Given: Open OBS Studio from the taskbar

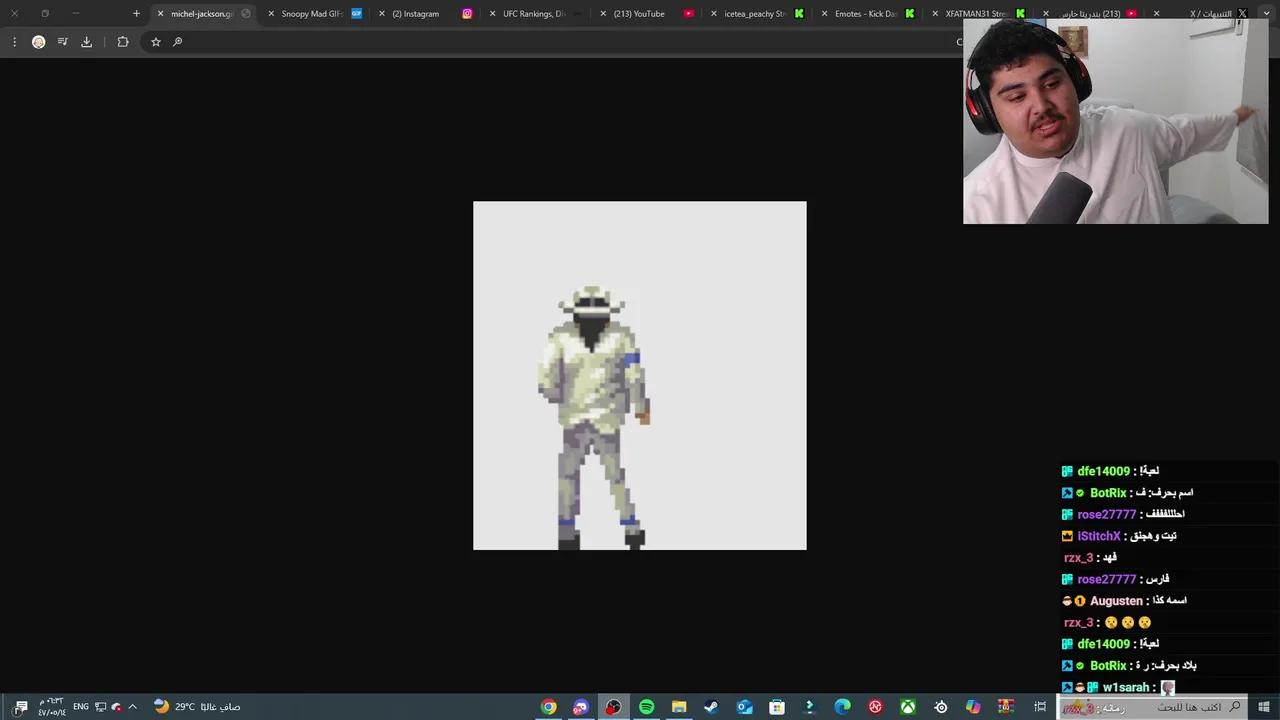Looking at the screenshot, I should (x=613, y=707).
